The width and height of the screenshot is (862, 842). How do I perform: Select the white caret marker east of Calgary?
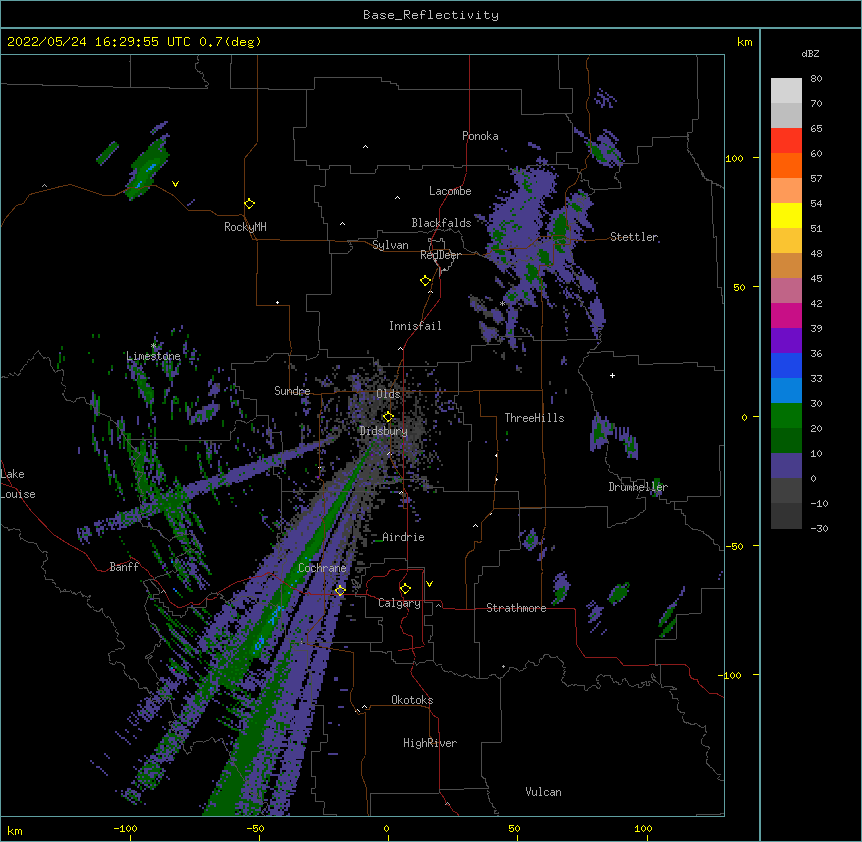(x=438, y=605)
